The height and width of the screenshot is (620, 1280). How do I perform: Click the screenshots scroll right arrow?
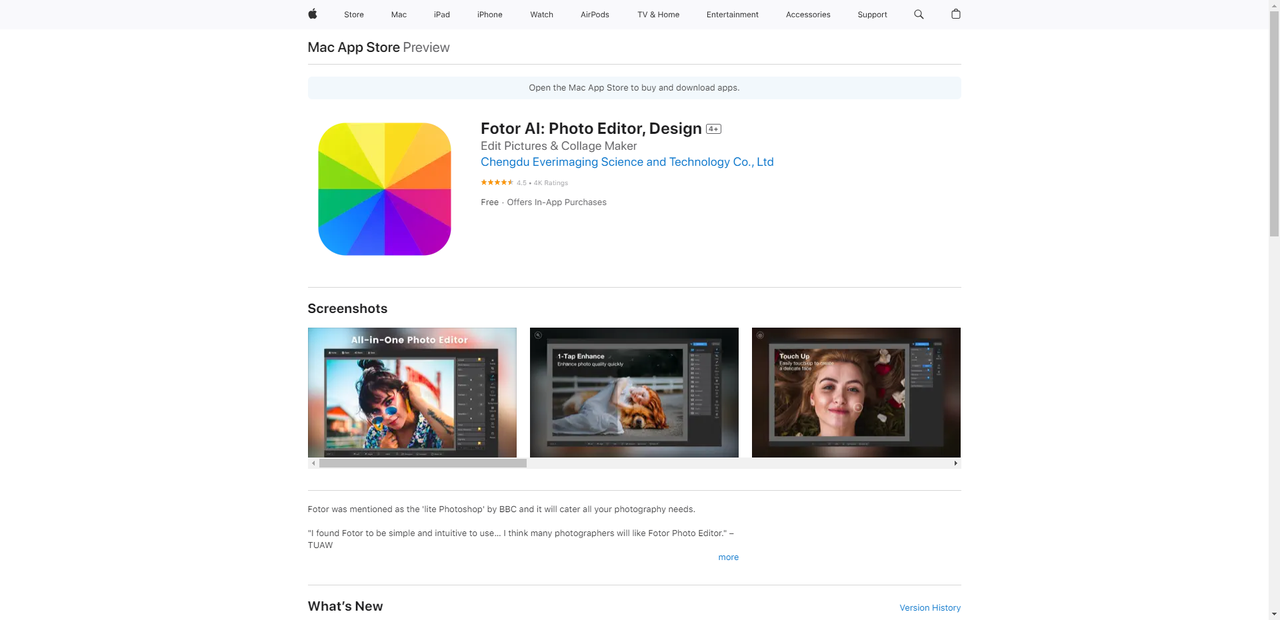[x=955, y=463]
